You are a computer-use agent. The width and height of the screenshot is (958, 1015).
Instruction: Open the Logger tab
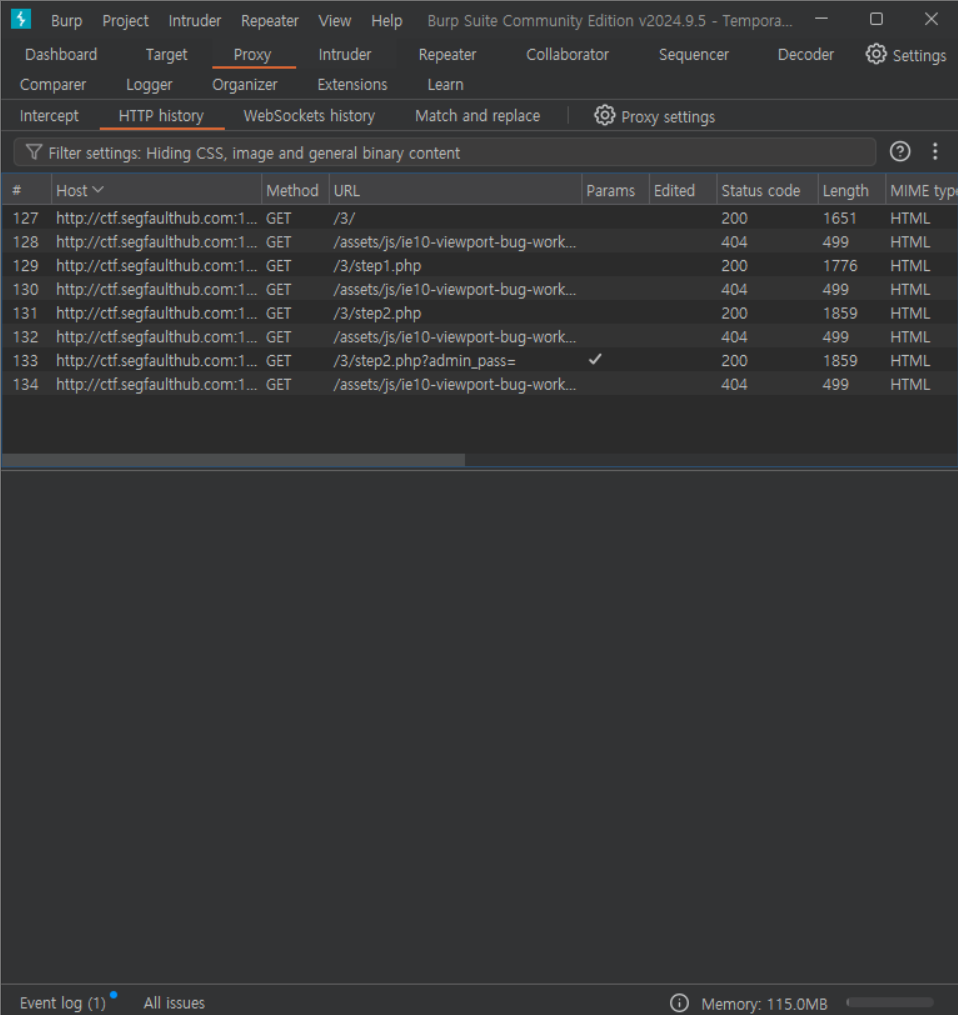click(149, 84)
